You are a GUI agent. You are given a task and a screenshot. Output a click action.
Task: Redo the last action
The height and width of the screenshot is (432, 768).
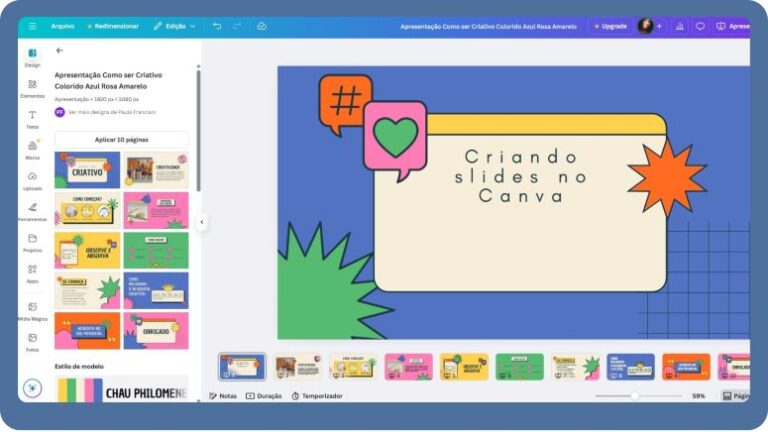(237, 26)
